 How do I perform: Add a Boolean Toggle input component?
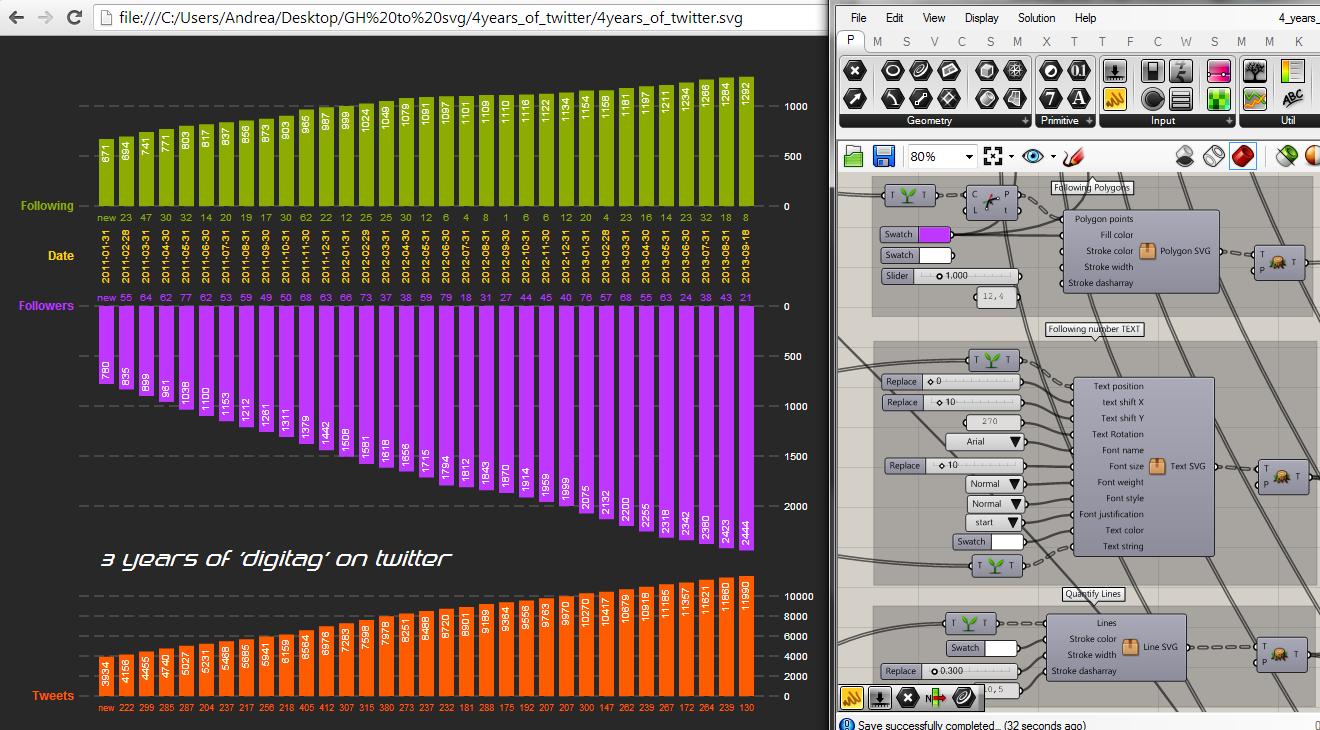(1154, 71)
